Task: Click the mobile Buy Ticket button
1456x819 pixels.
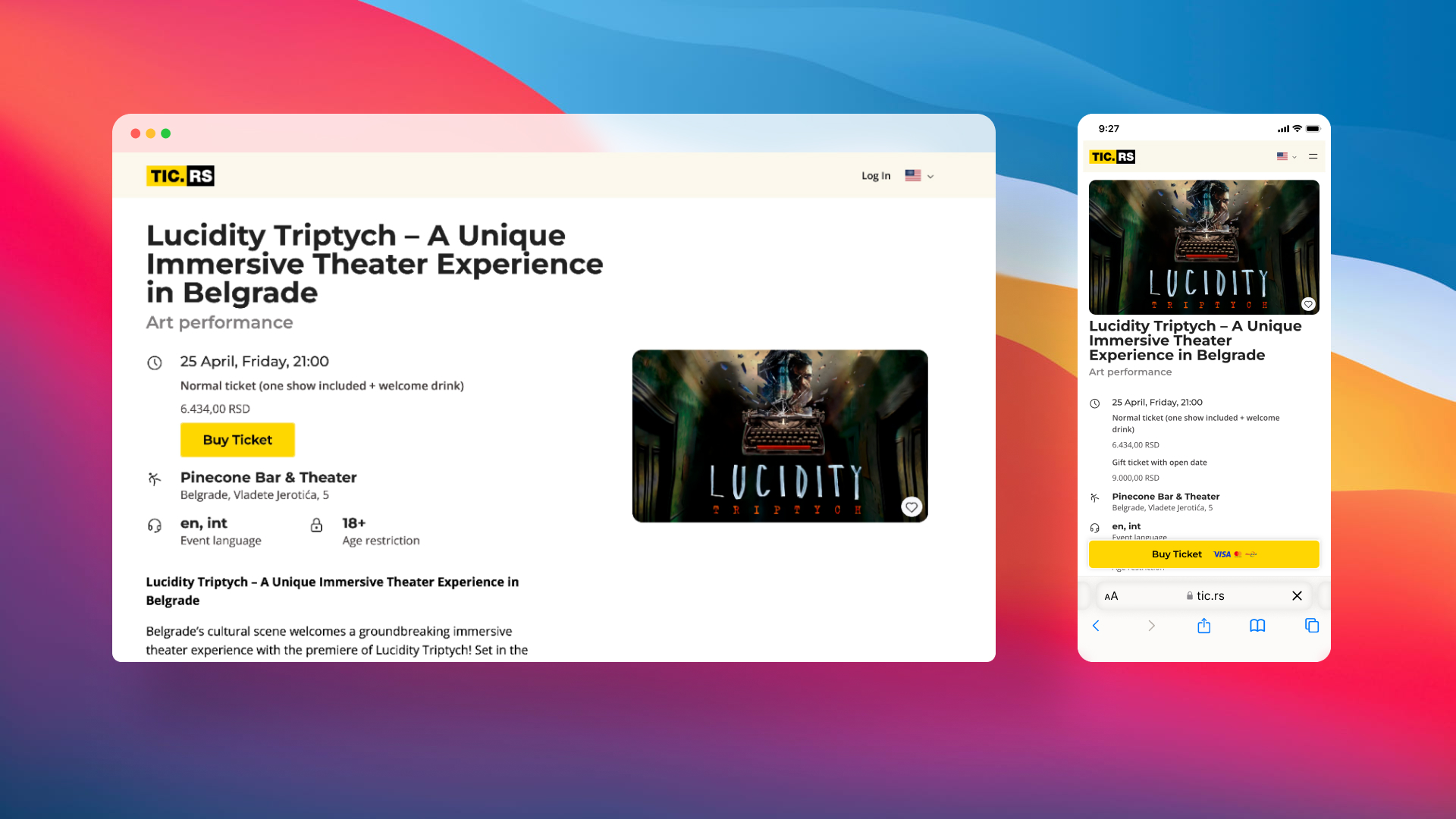Action: click(x=1204, y=554)
